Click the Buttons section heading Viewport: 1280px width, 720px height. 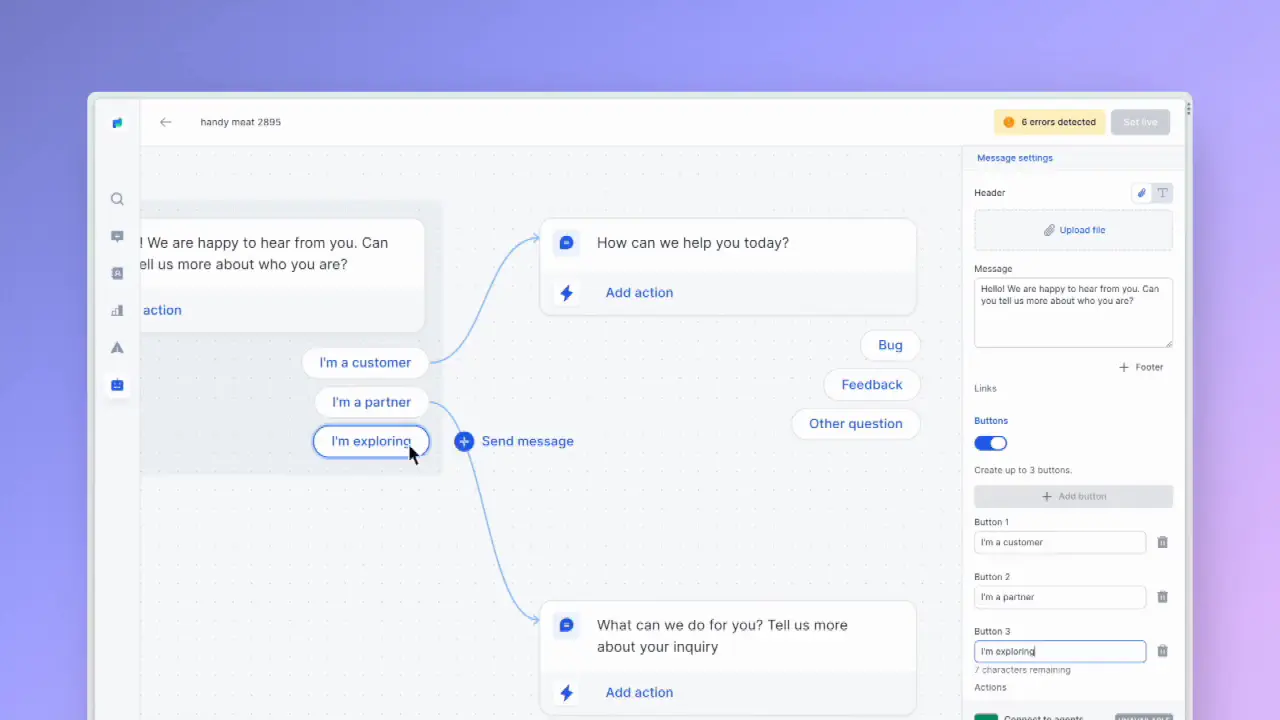[x=991, y=421]
